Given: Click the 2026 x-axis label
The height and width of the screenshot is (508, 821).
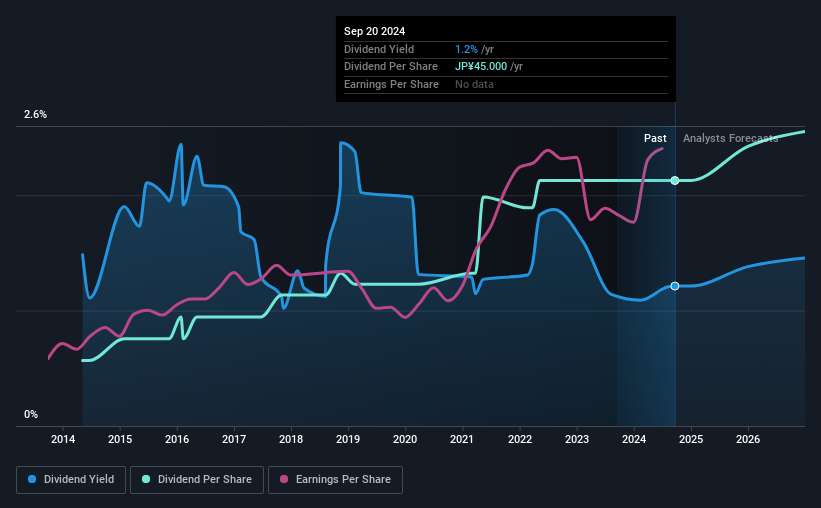Looking at the screenshot, I should (748, 439).
